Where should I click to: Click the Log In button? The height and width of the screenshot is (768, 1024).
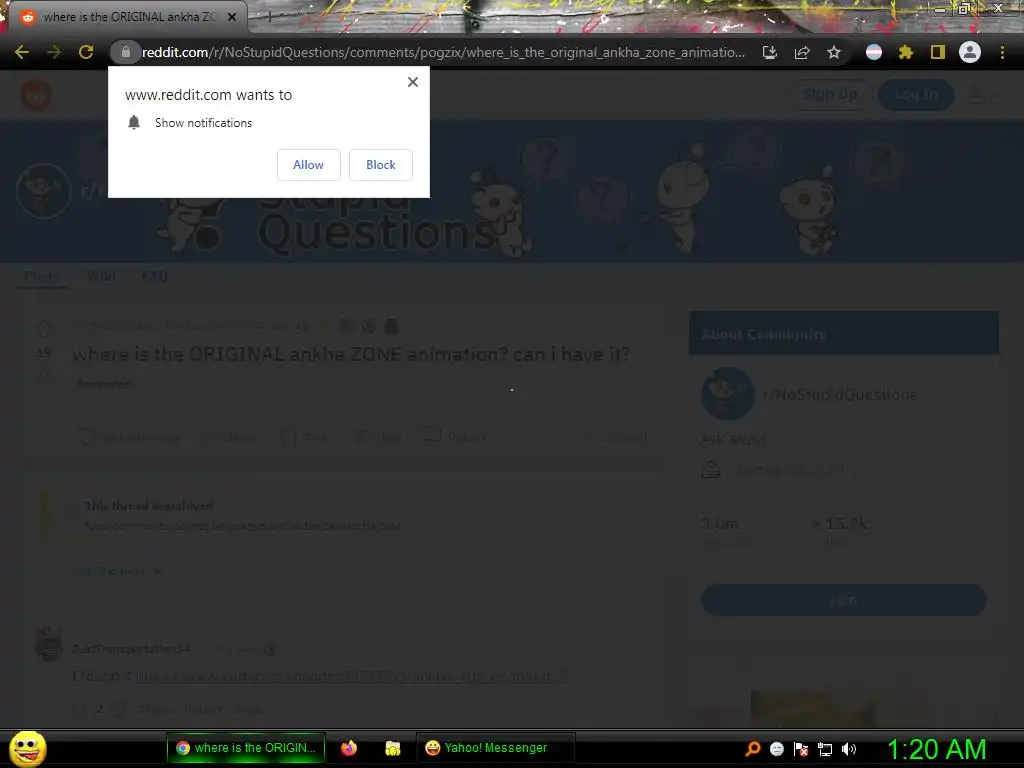(916, 95)
